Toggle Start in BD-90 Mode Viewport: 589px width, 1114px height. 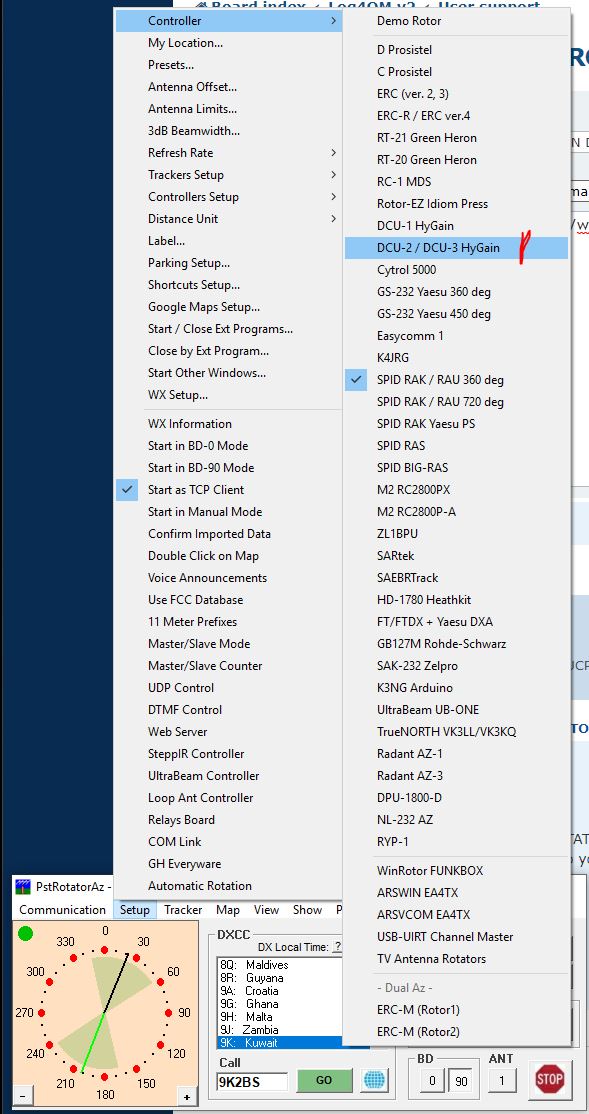229,467
